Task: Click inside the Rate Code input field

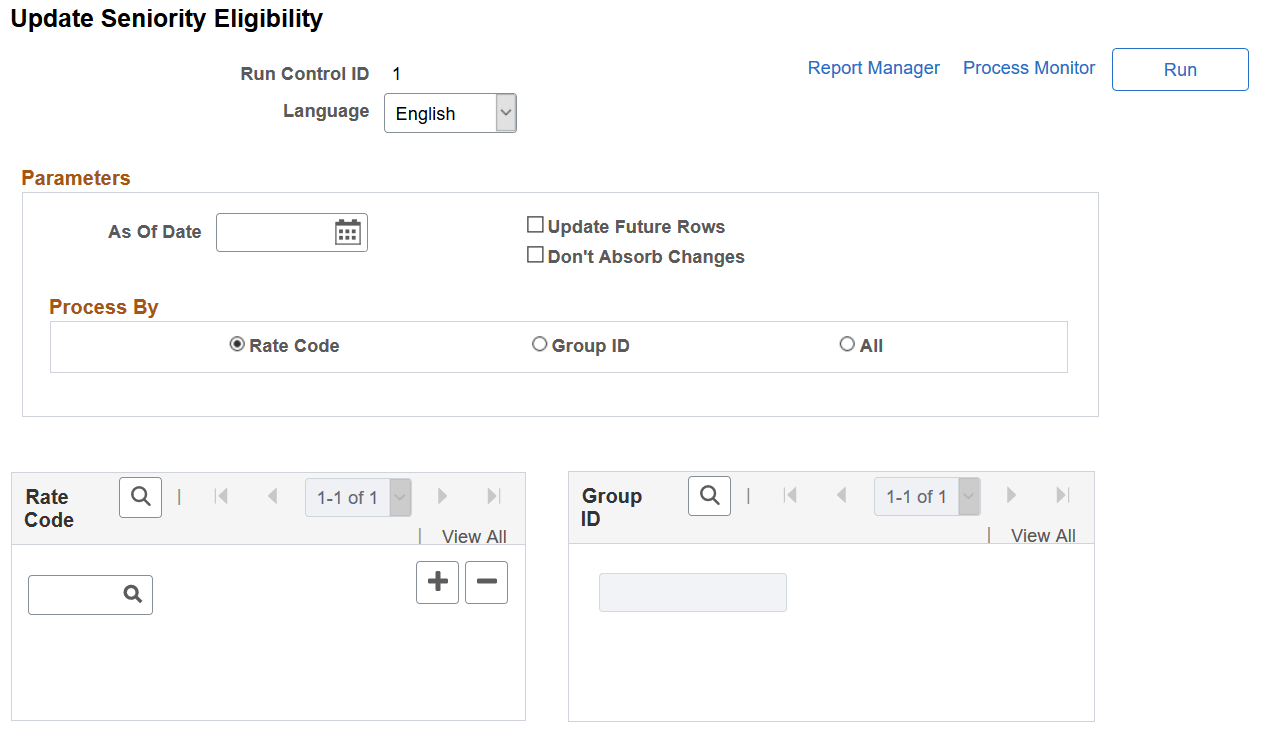Action: click(80, 594)
